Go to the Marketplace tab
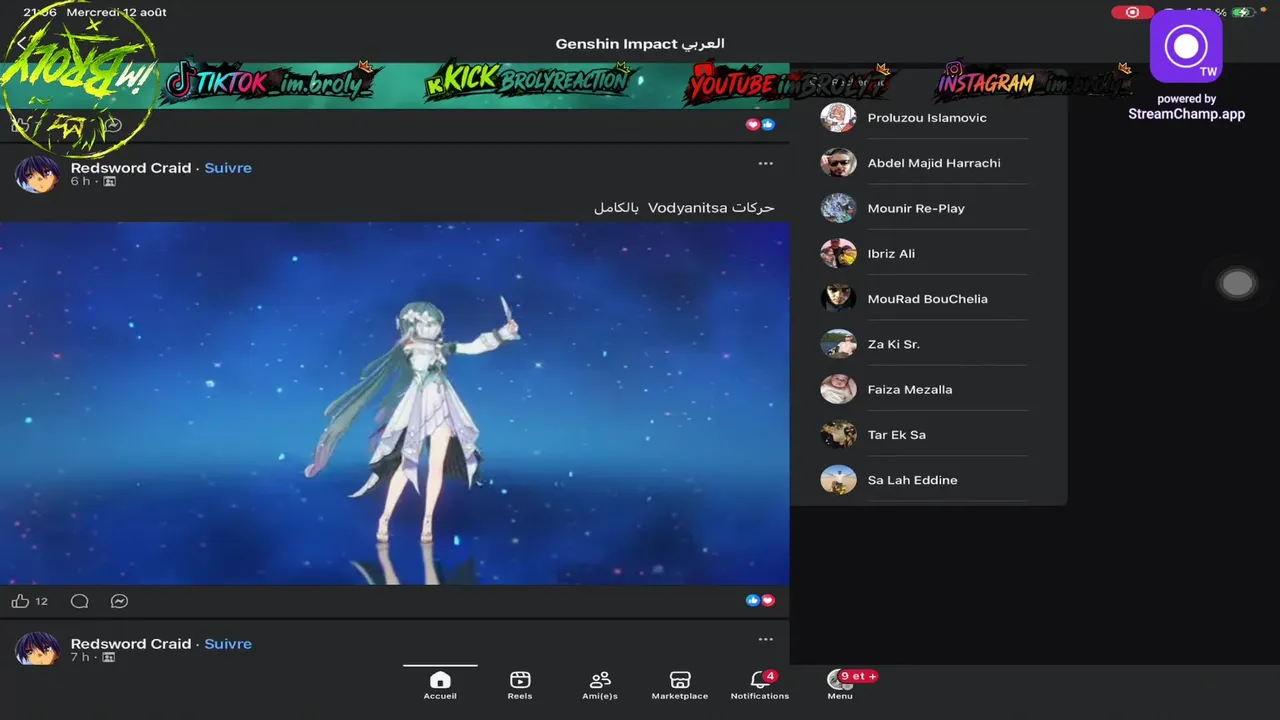The width and height of the screenshot is (1280, 720). click(x=680, y=685)
